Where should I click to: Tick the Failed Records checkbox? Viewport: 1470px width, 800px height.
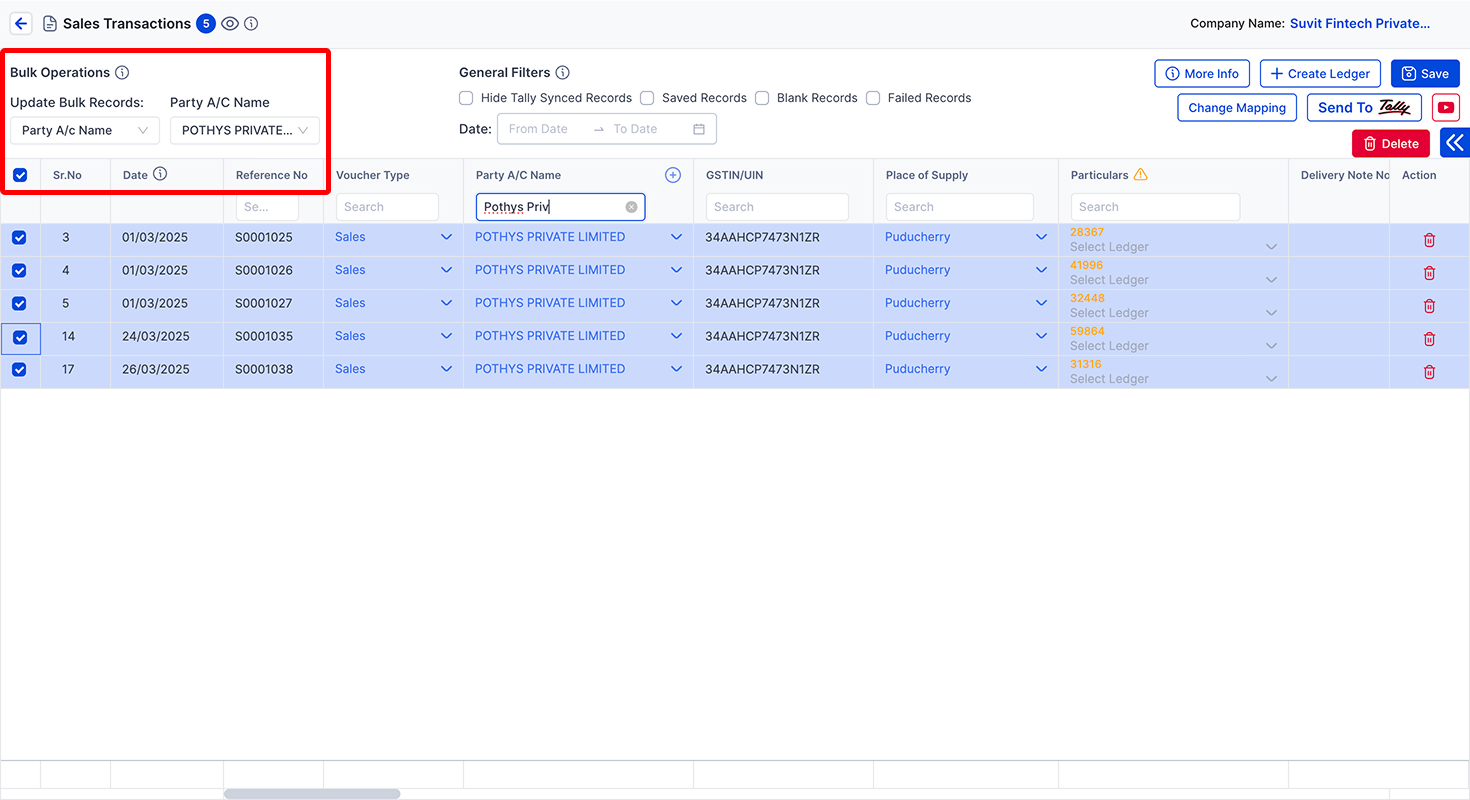873,98
